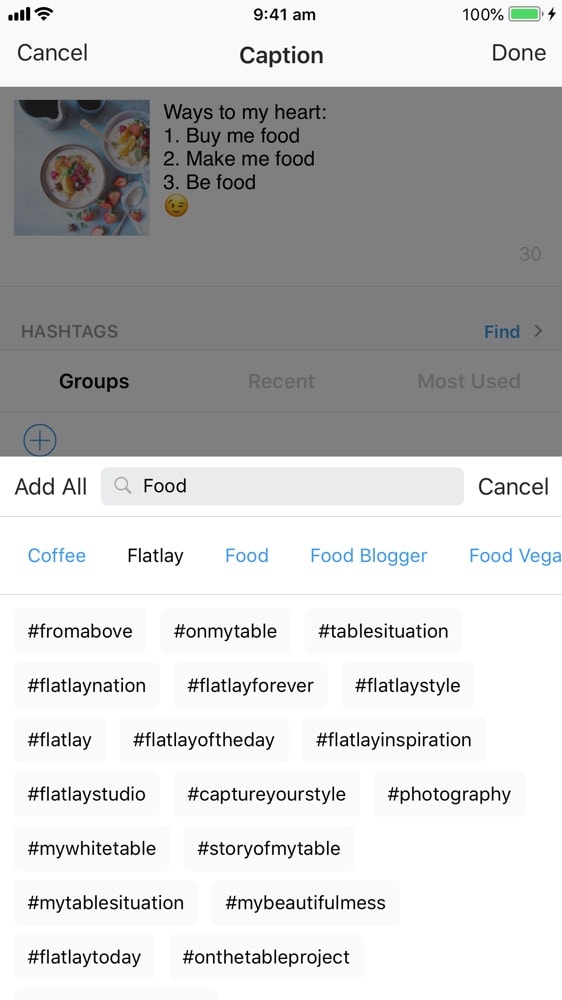Open the Find hashtags link

pos(502,332)
